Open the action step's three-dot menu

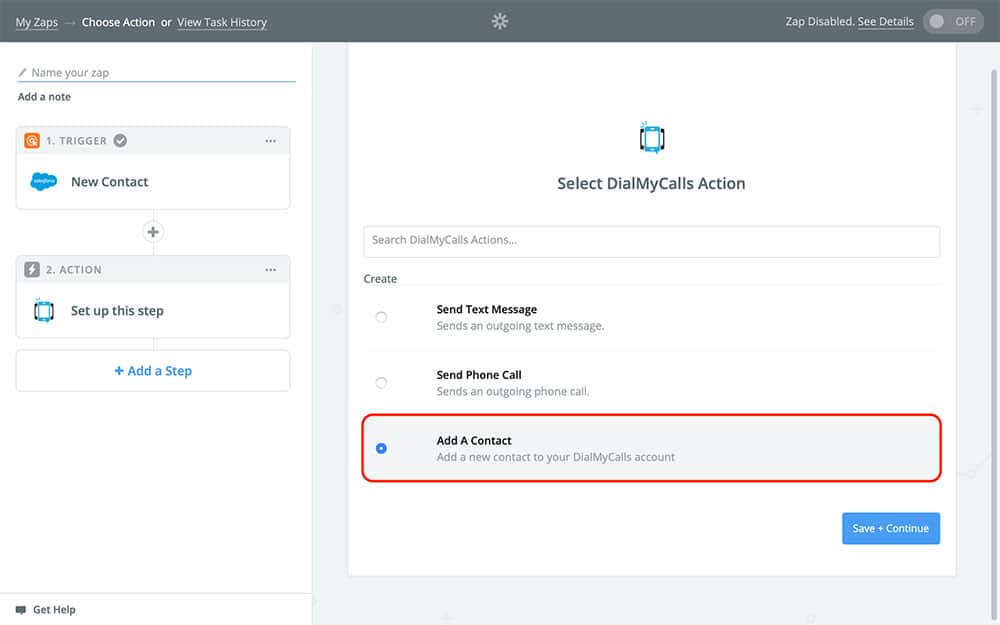point(270,270)
